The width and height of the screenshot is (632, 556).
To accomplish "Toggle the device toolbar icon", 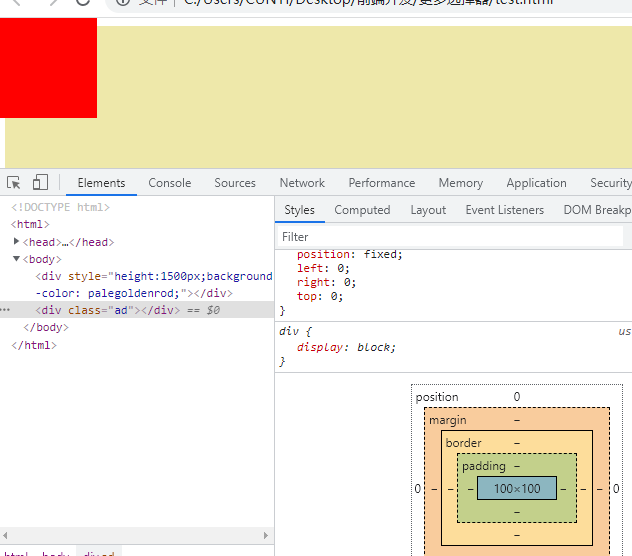I will [x=40, y=183].
